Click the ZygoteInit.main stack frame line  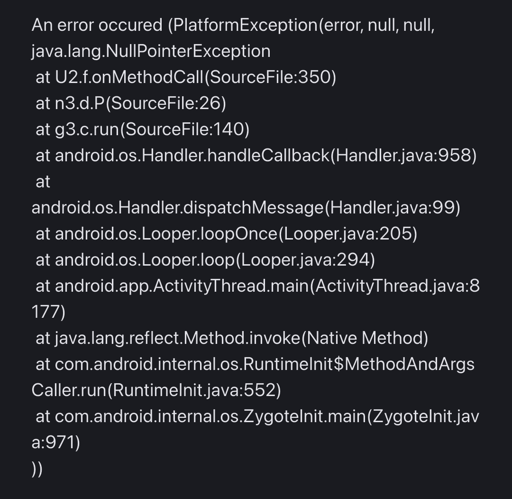[x=257, y=416]
